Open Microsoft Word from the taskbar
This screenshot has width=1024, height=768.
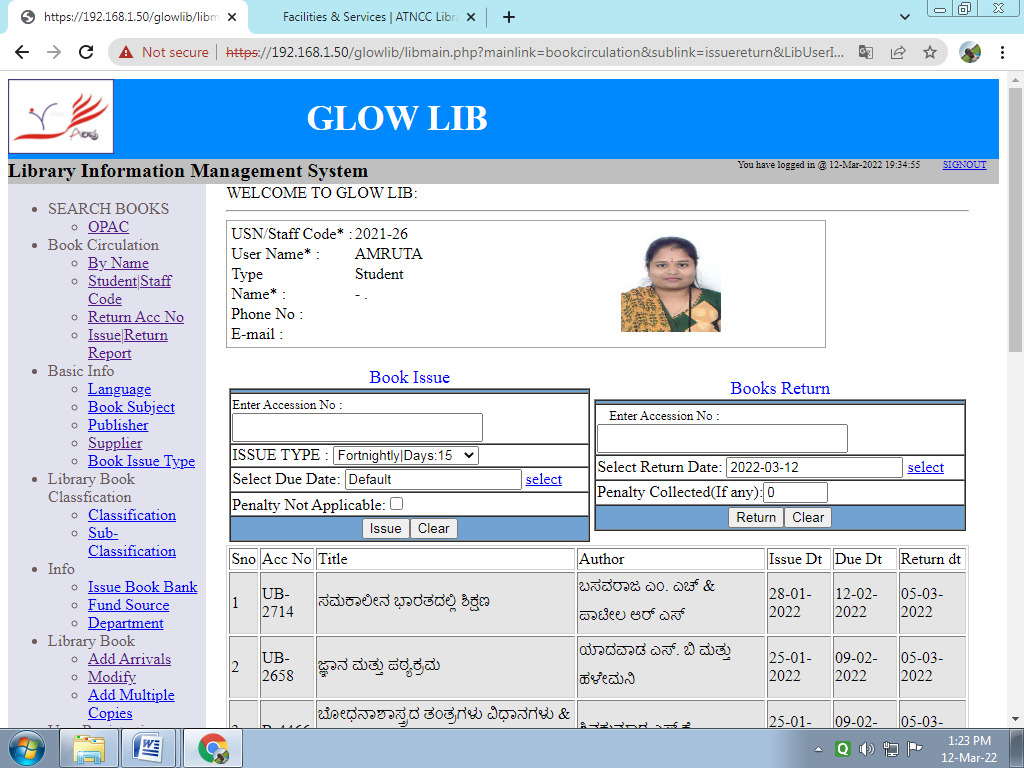tap(148, 747)
